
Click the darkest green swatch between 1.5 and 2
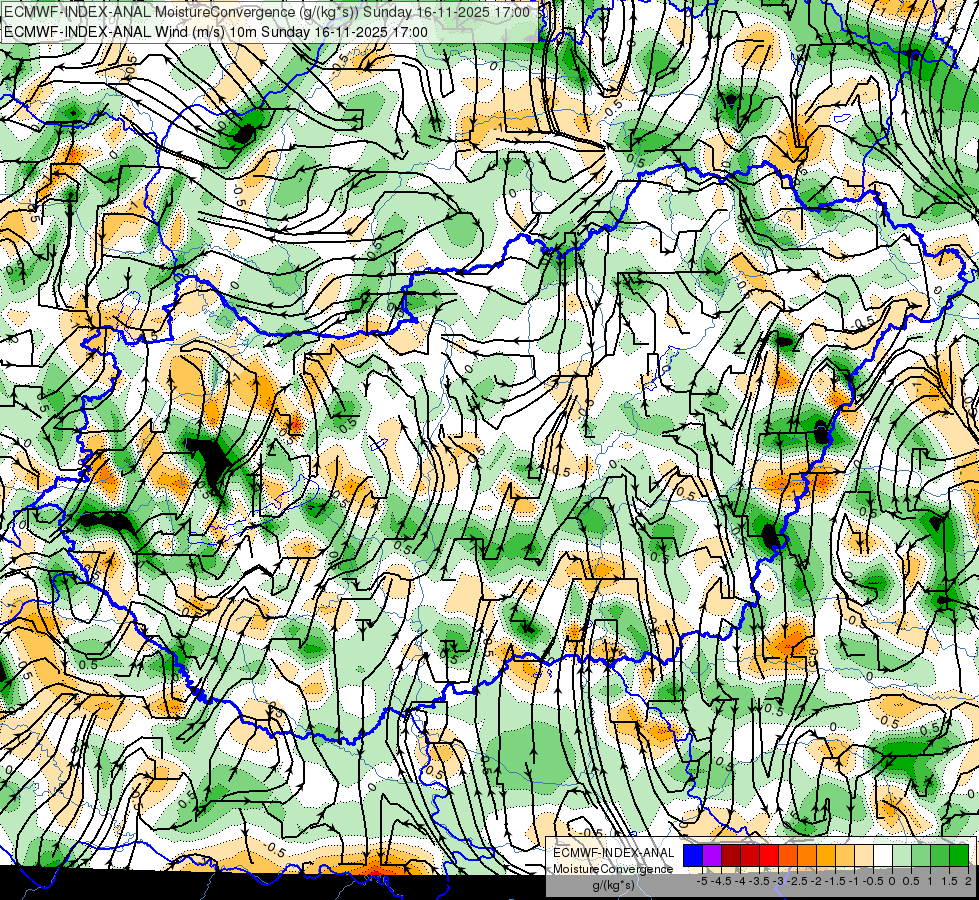958,856
